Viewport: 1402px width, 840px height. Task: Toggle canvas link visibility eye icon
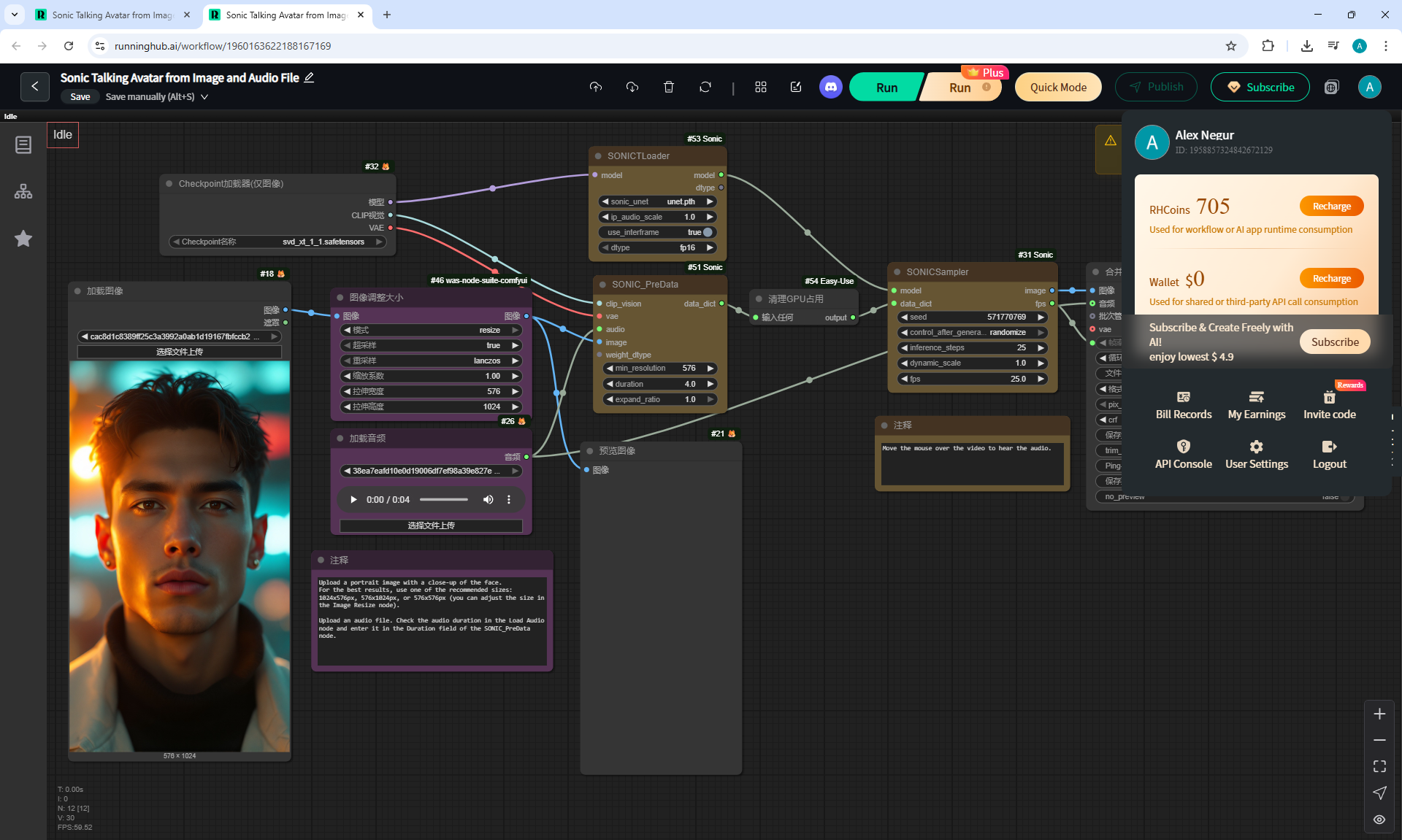point(1379,820)
